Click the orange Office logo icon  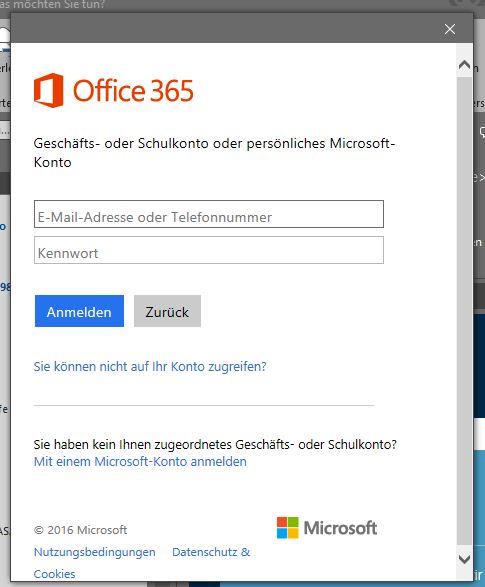tap(49, 90)
